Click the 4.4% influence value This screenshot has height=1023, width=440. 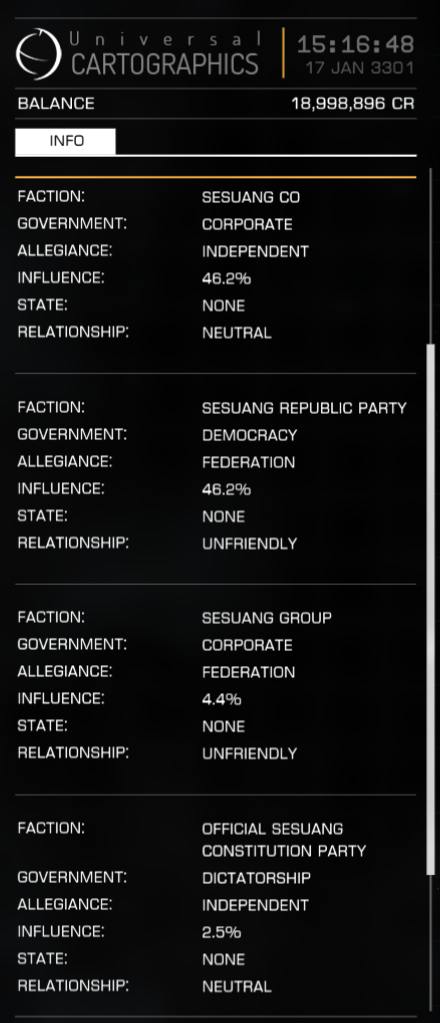(x=221, y=699)
